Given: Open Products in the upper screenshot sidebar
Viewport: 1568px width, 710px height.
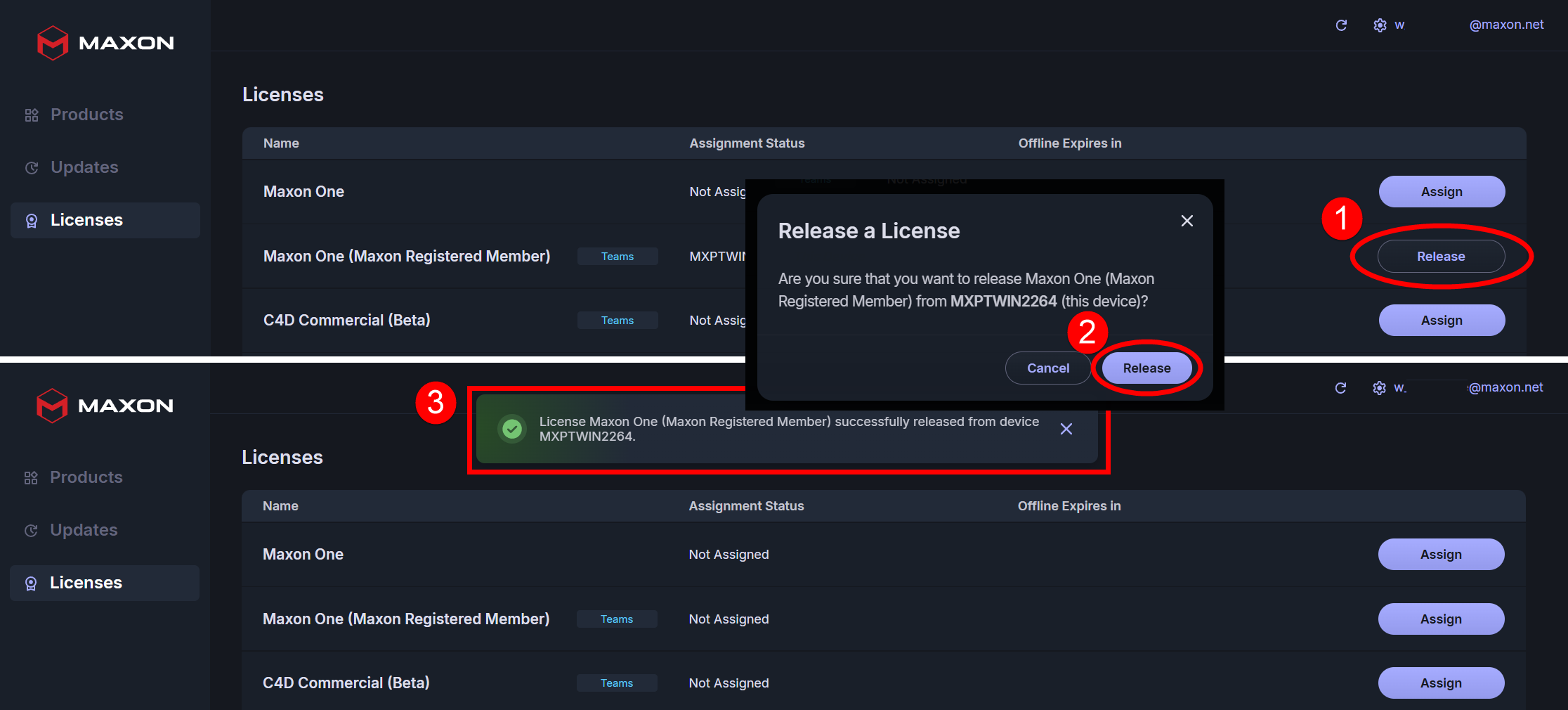Looking at the screenshot, I should point(86,115).
